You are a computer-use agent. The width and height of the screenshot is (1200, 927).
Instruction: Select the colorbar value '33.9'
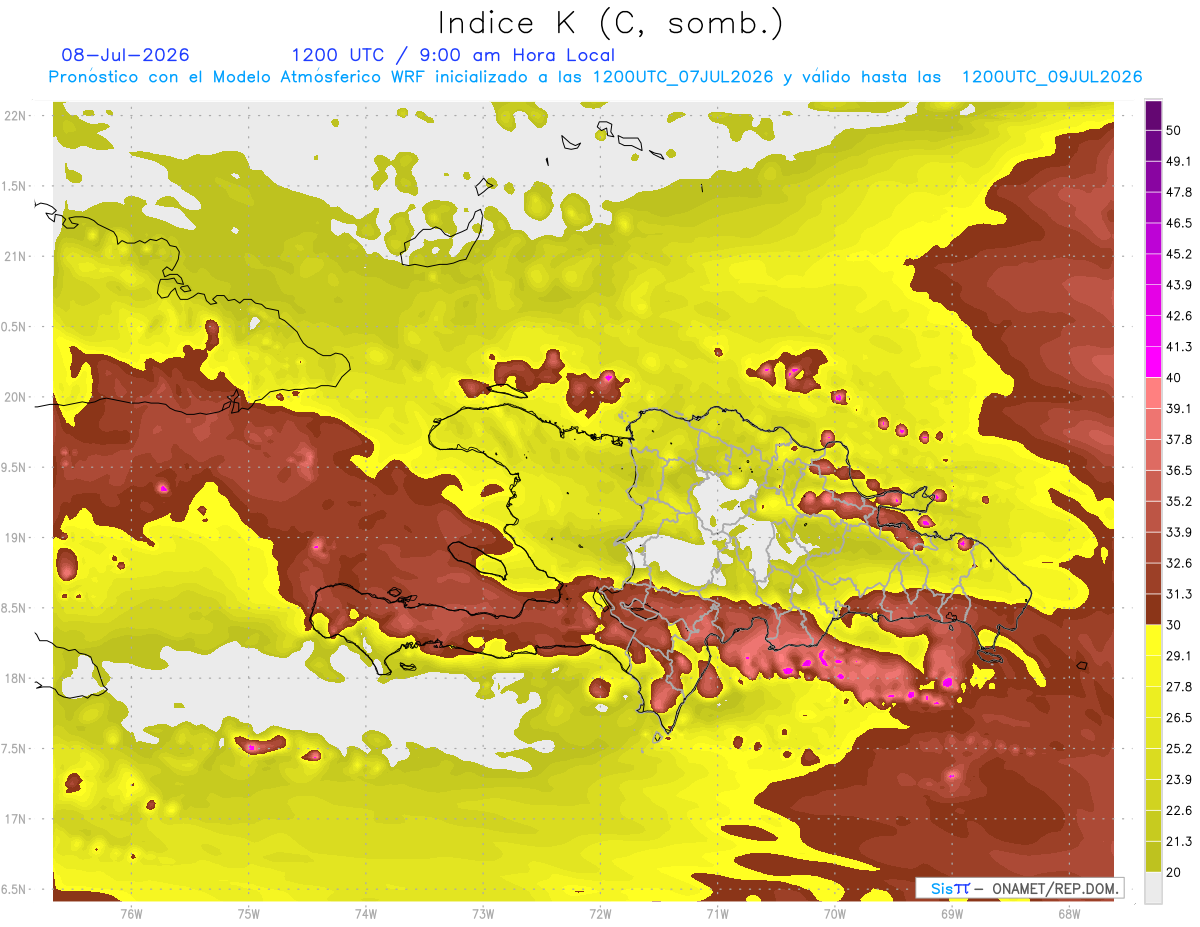(x=1179, y=532)
